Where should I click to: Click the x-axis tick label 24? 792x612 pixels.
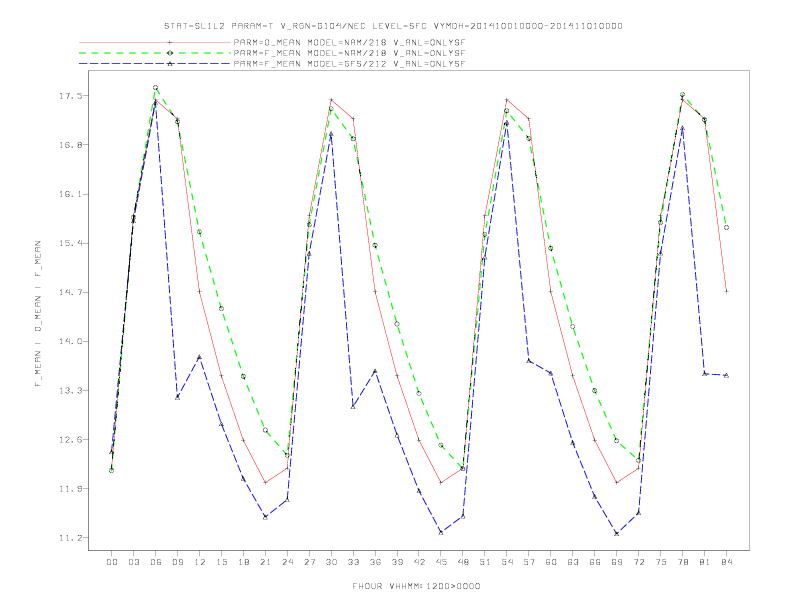point(287,562)
